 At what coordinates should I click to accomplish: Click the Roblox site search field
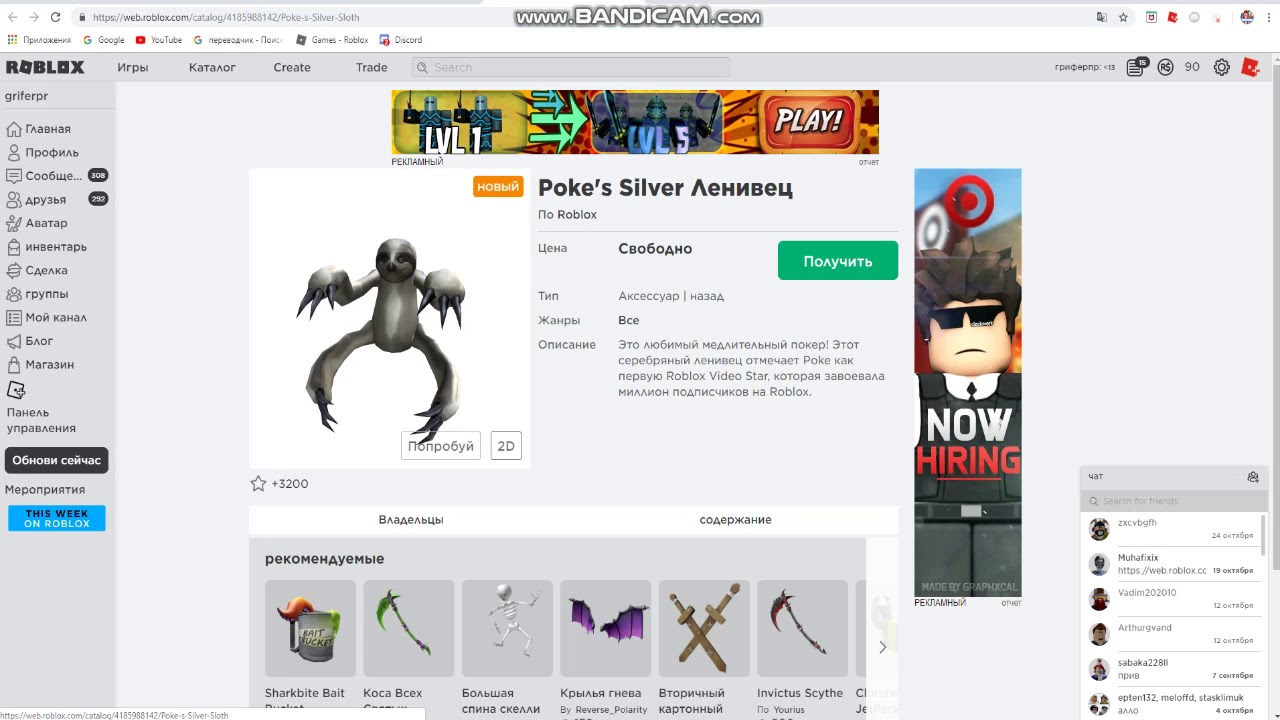571,67
